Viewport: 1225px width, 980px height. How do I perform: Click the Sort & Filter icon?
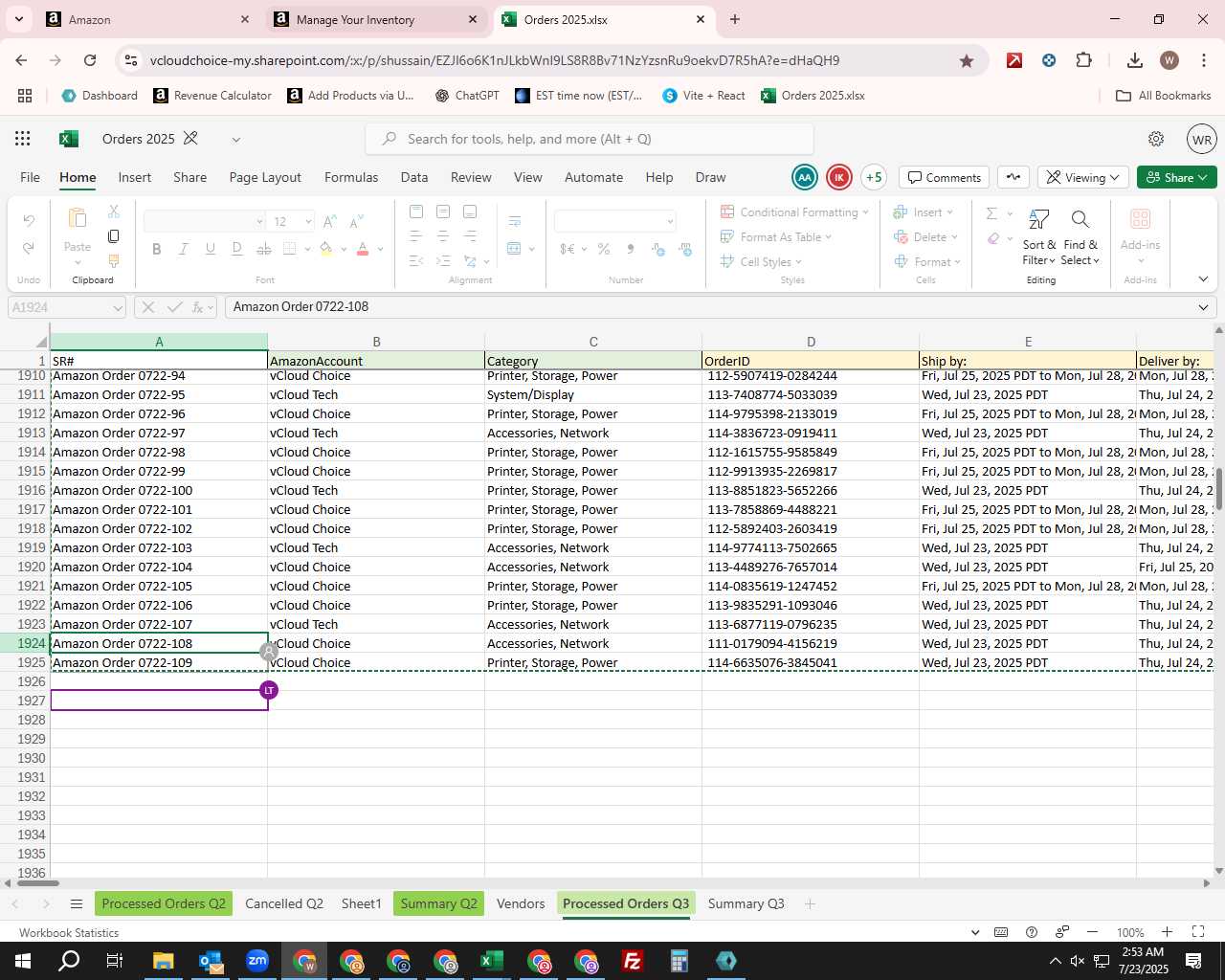click(1038, 220)
